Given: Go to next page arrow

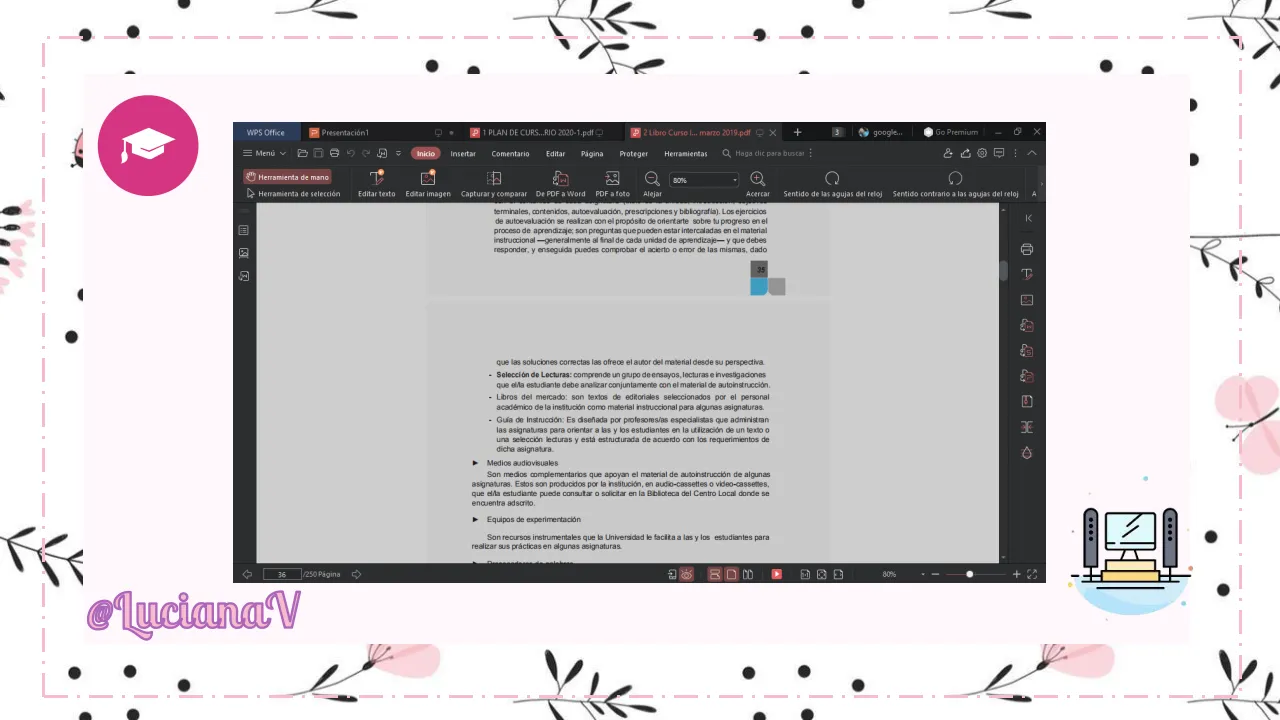Looking at the screenshot, I should (x=356, y=574).
